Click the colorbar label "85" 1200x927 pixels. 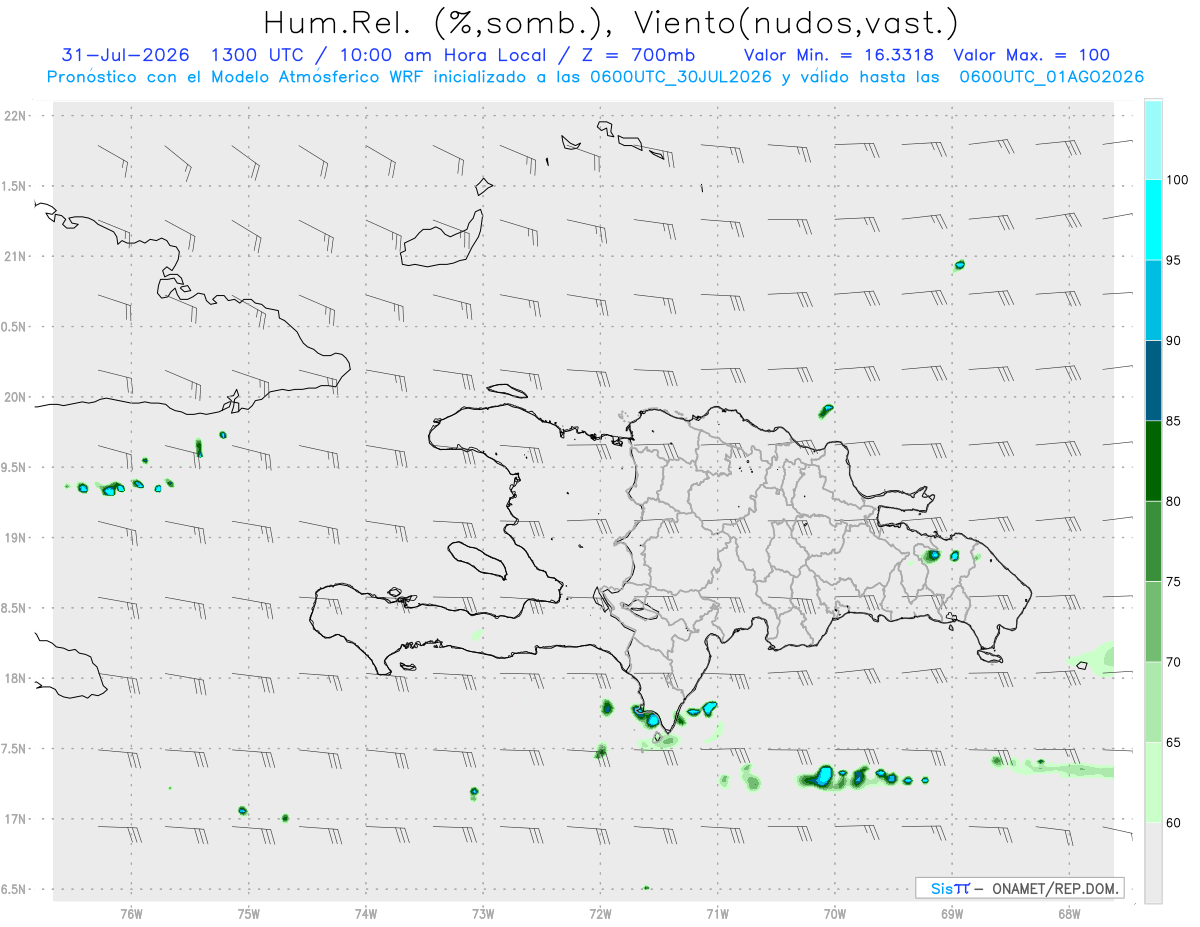point(1174,421)
